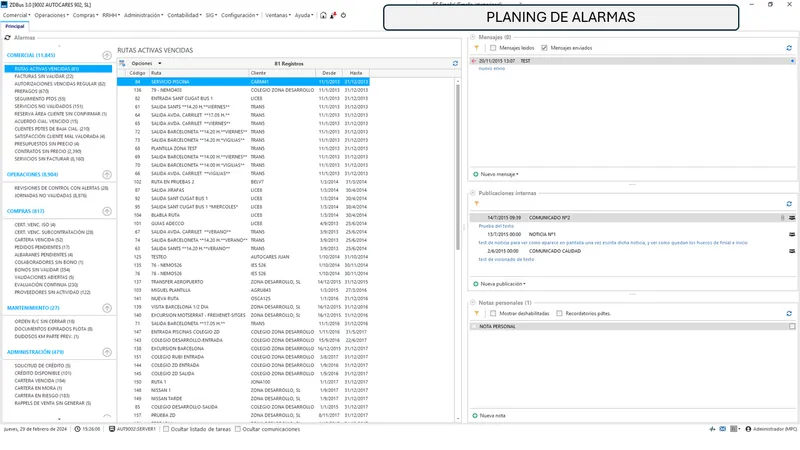
Task: Check Ocultar comunicaciones
Action: pyautogui.click(x=238, y=429)
